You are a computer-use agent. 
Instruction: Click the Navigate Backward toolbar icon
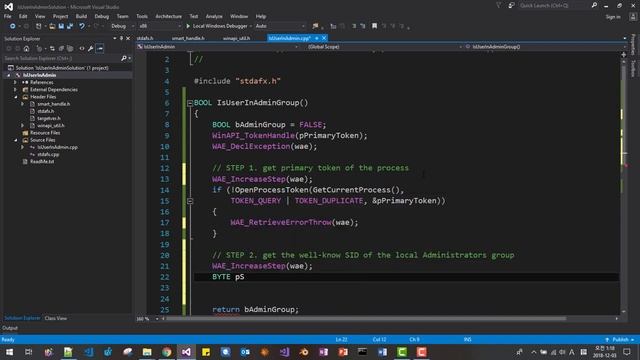[13, 26]
